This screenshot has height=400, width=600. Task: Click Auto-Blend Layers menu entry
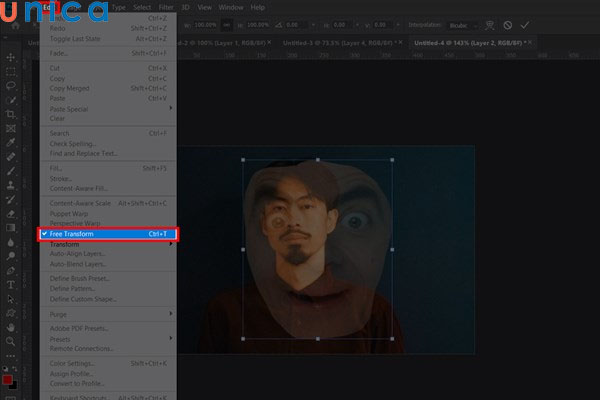point(108,264)
